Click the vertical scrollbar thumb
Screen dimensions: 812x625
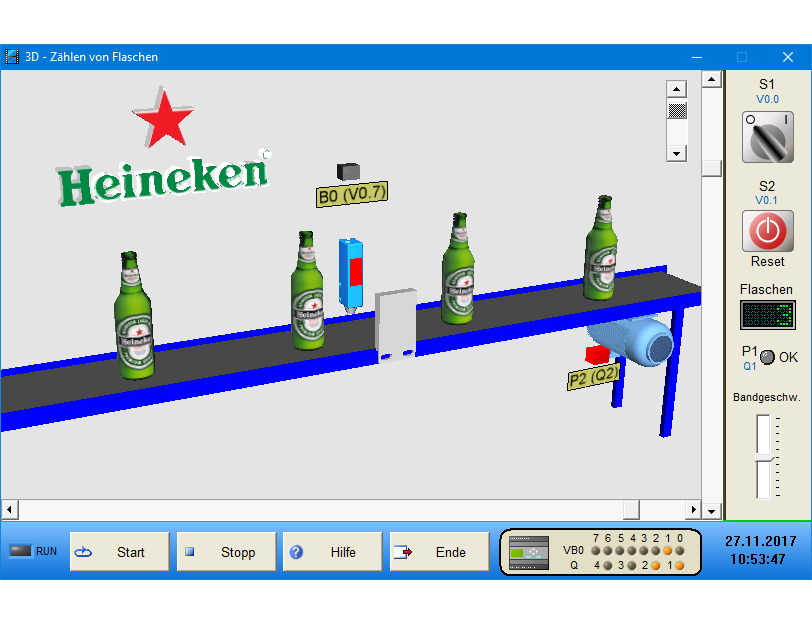tap(712, 168)
